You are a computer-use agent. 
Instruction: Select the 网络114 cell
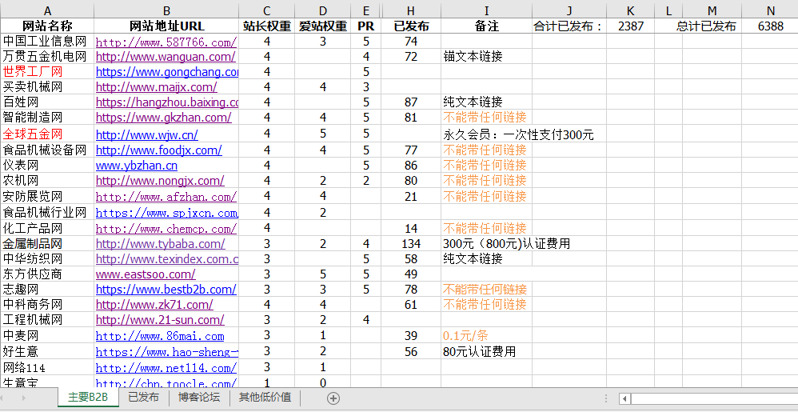pyautogui.click(x=47, y=367)
